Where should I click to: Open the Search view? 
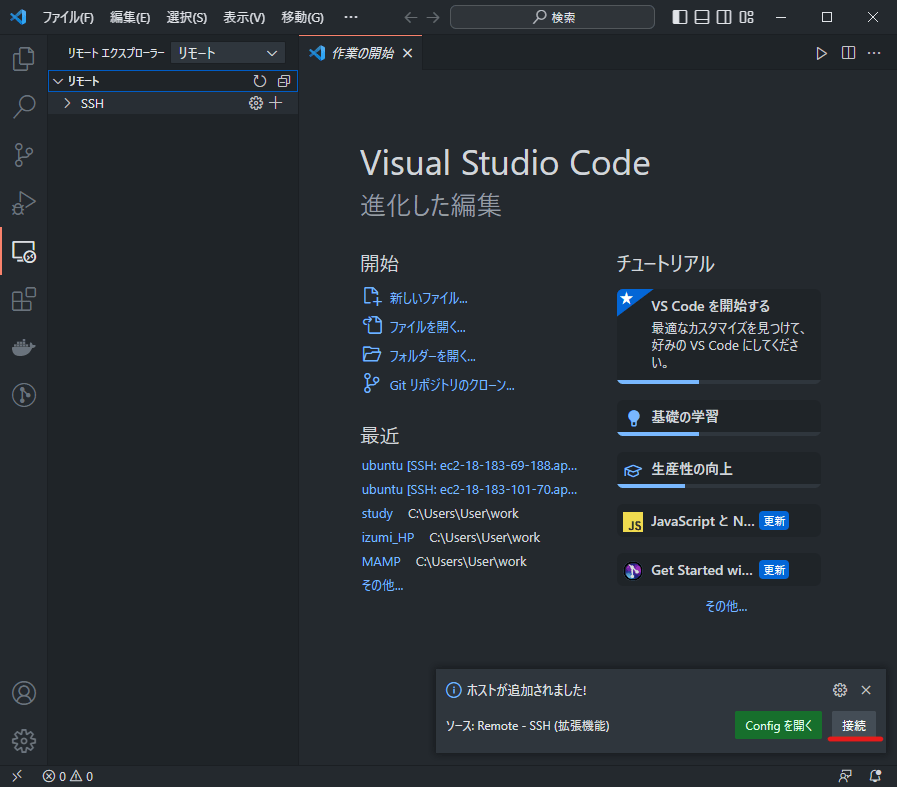click(x=23, y=107)
